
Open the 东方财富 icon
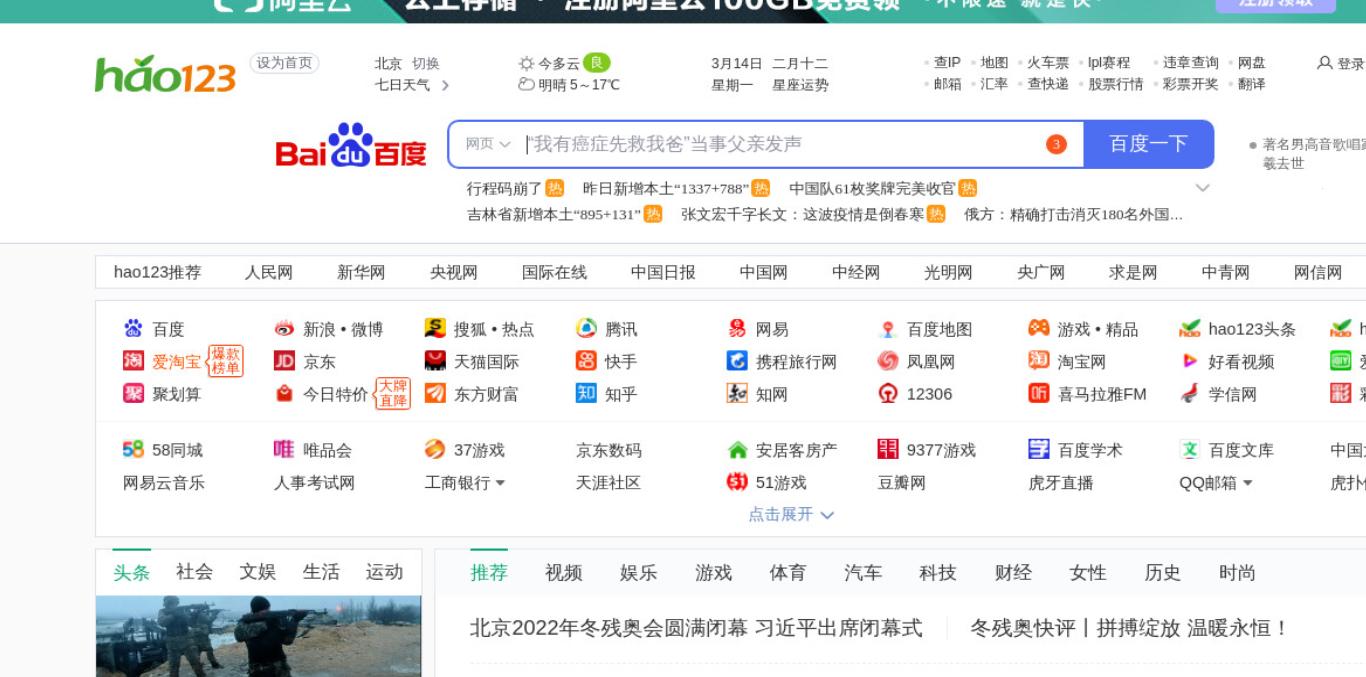[x=435, y=393]
